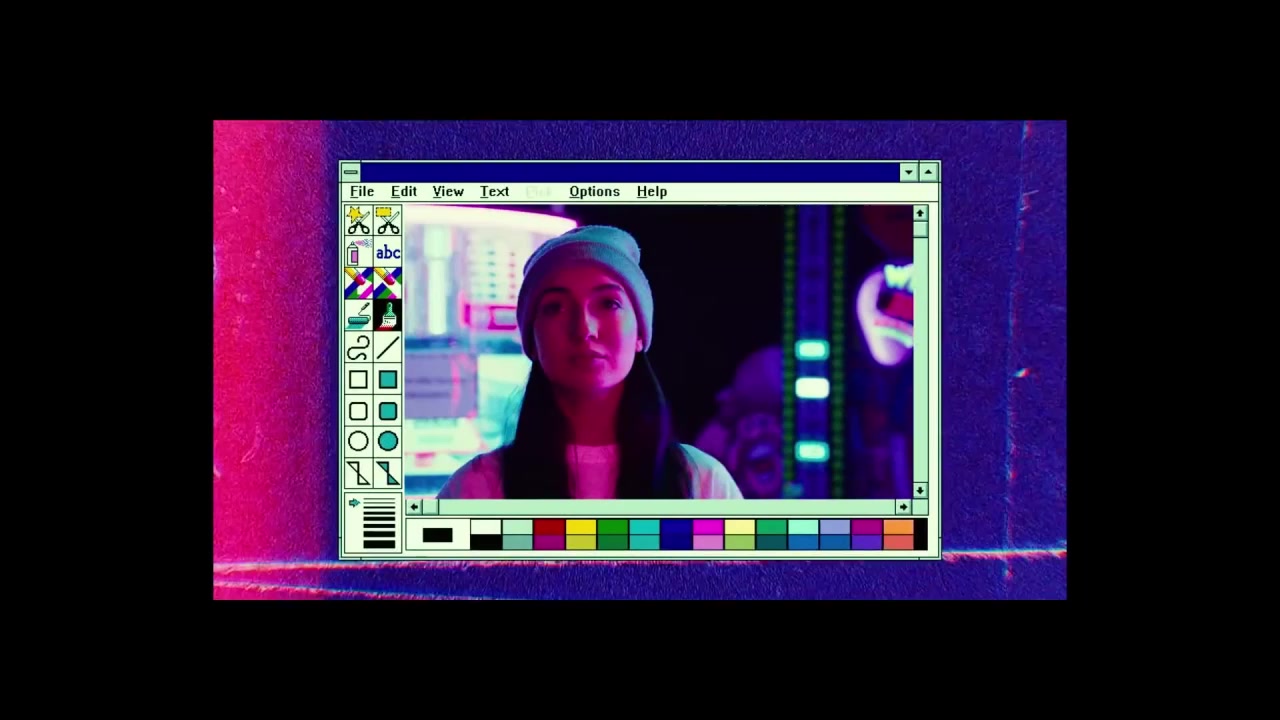Image resolution: width=1280 pixels, height=720 pixels.
Task: Select the hollow Box tool
Action: [x=358, y=380]
